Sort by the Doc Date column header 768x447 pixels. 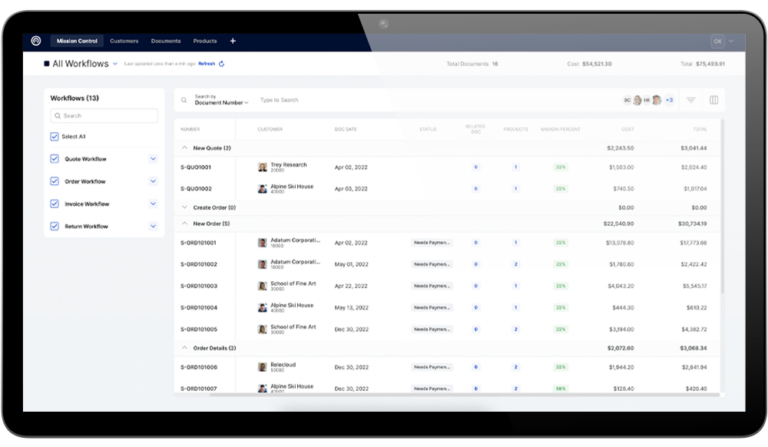pyautogui.click(x=346, y=129)
